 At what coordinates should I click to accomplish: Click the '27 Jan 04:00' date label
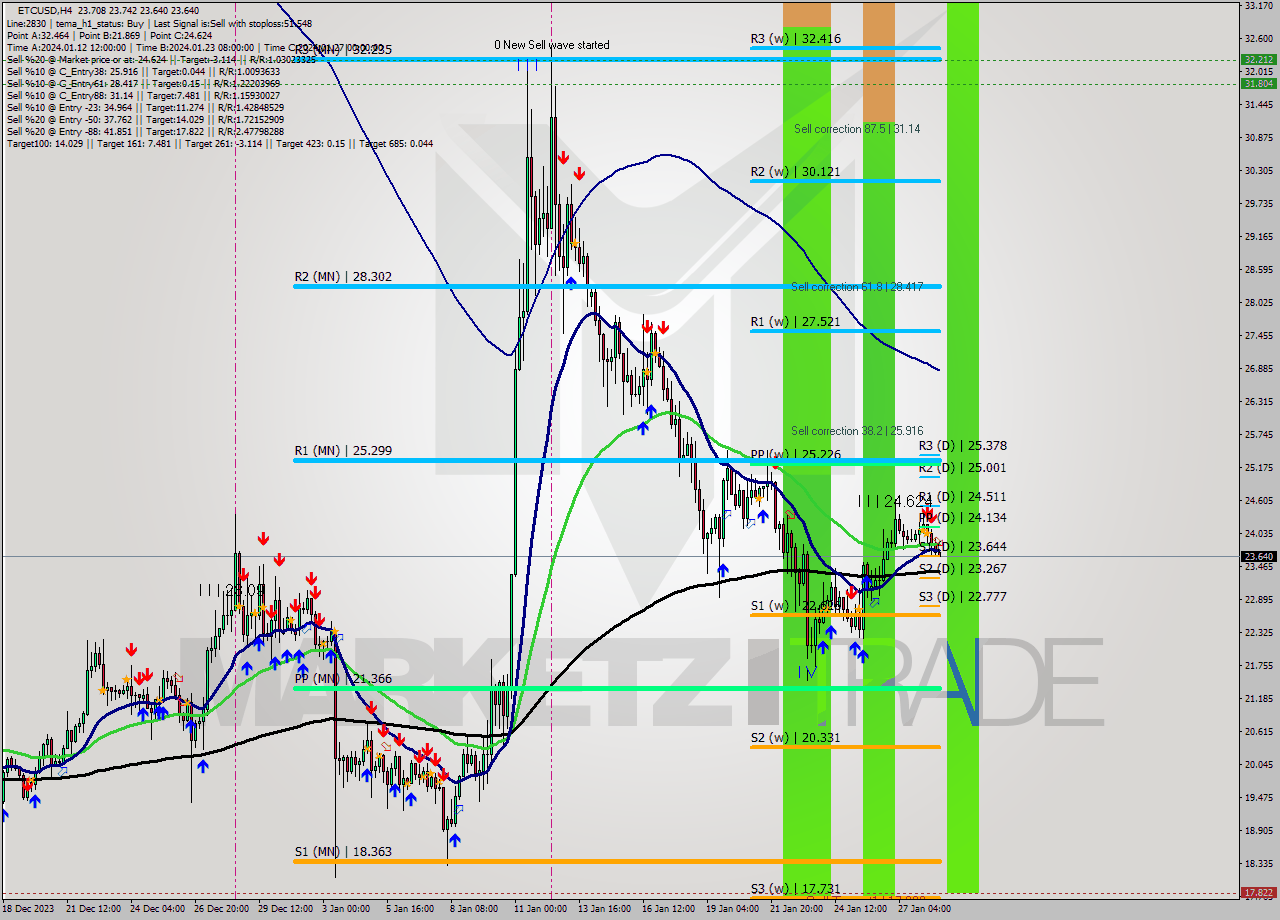click(924, 909)
